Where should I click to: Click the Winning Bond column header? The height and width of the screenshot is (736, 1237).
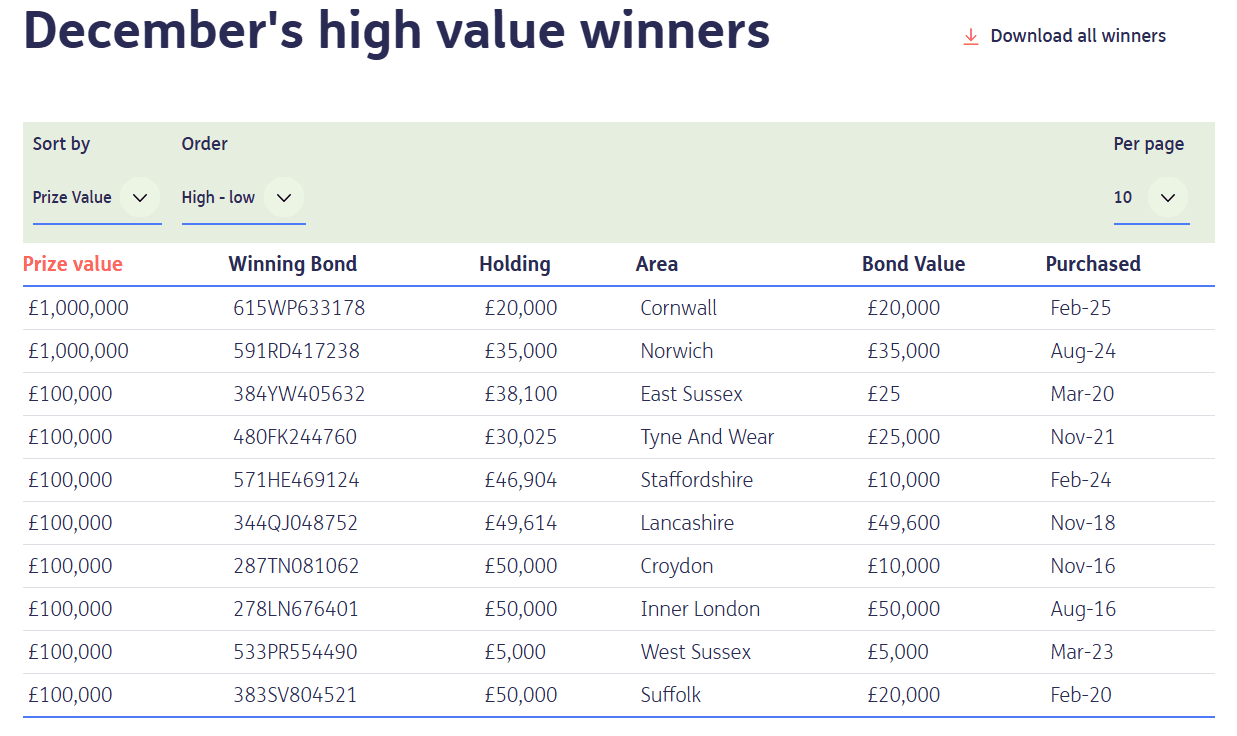coord(292,264)
